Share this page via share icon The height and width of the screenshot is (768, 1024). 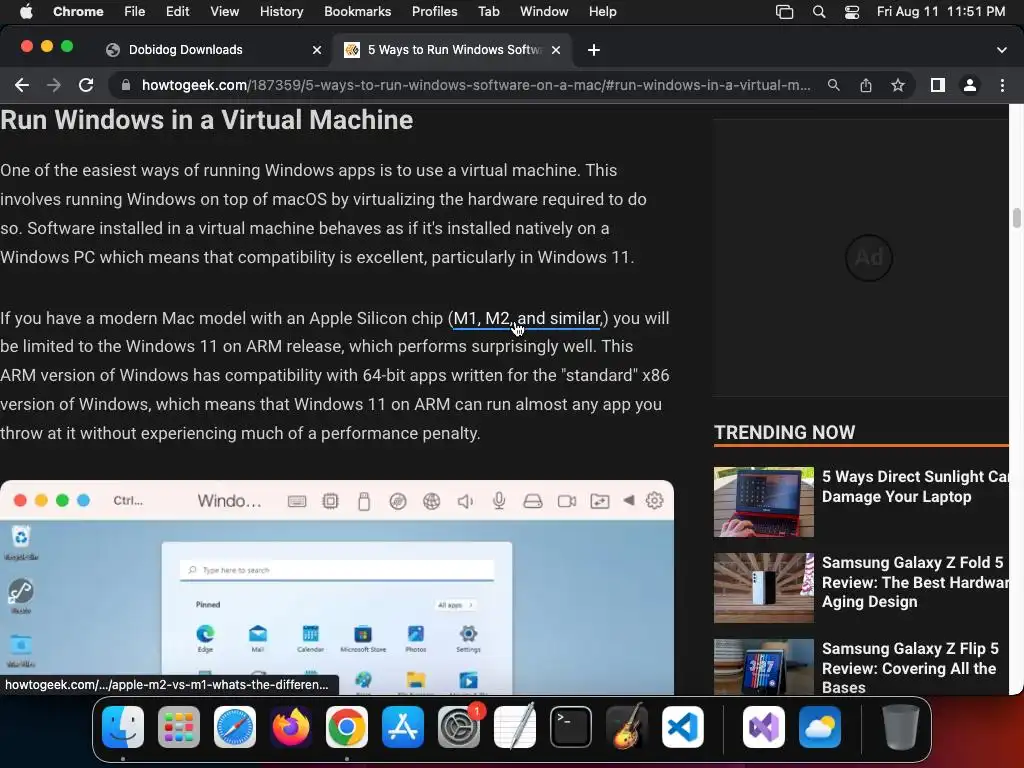click(866, 85)
